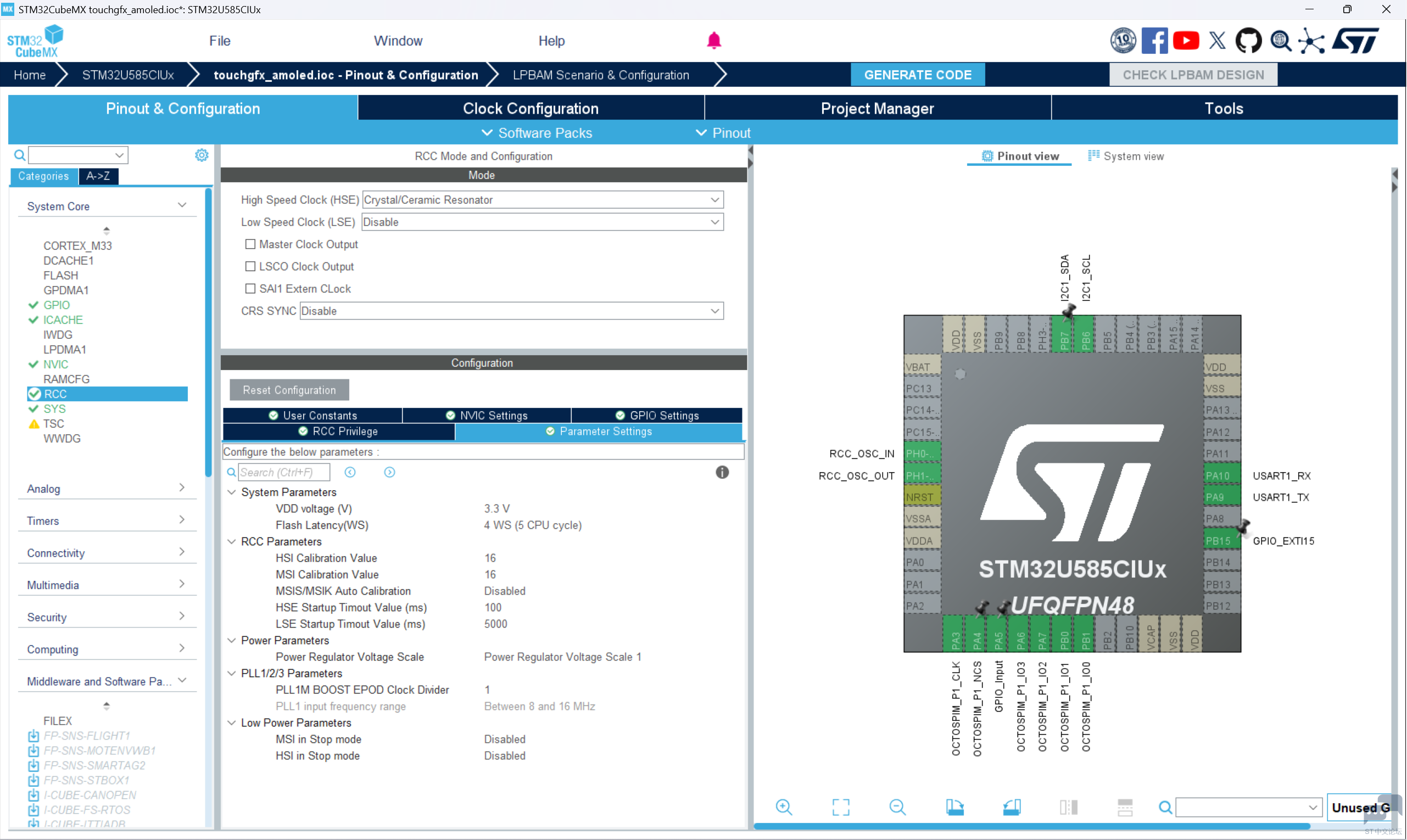The image size is (1407, 840).
Task: Switch to the Clock Configuration tab
Action: coord(531,108)
